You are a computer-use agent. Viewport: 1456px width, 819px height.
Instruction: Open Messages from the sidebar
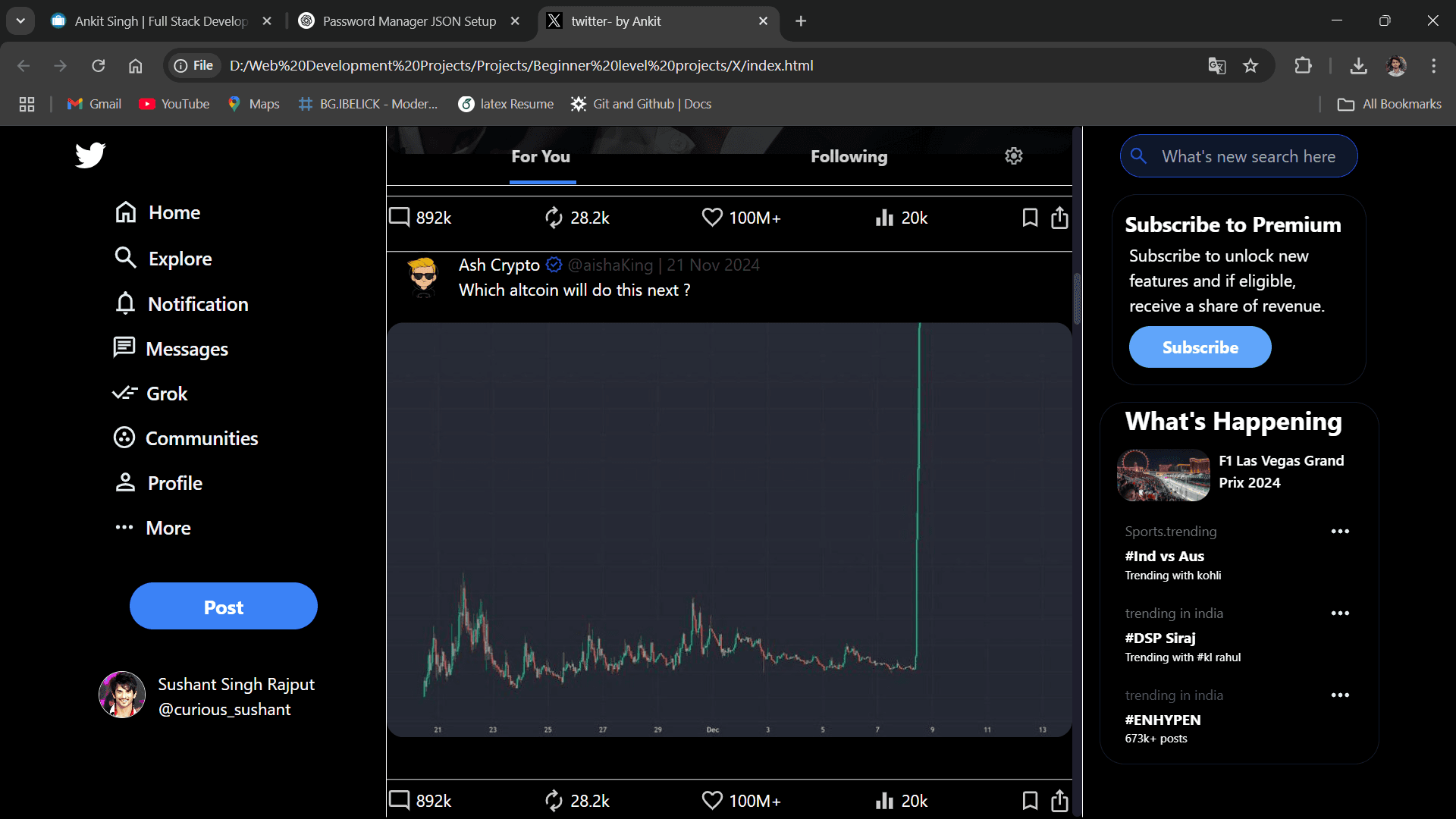tap(171, 349)
